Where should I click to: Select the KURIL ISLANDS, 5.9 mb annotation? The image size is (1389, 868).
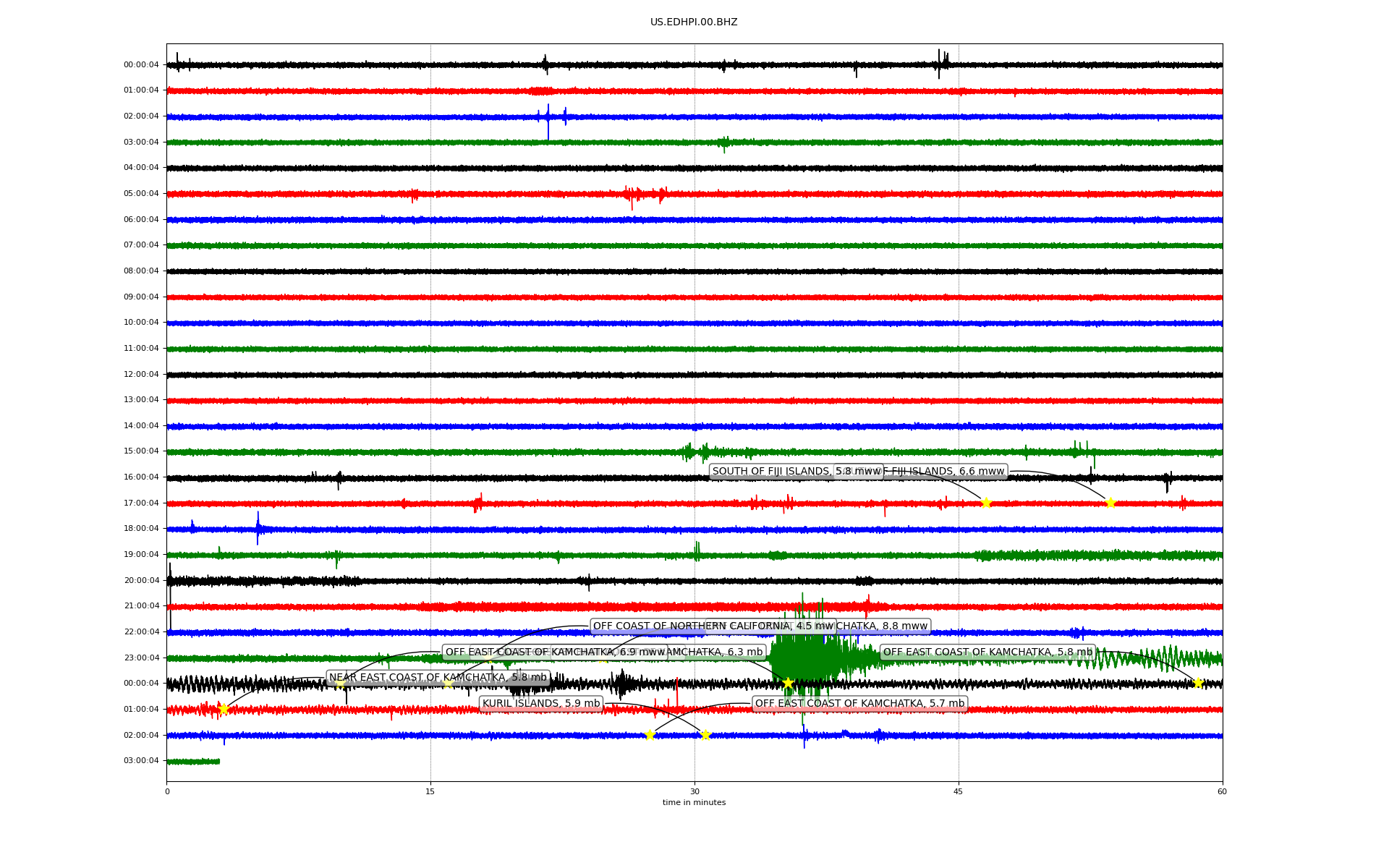tap(541, 704)
